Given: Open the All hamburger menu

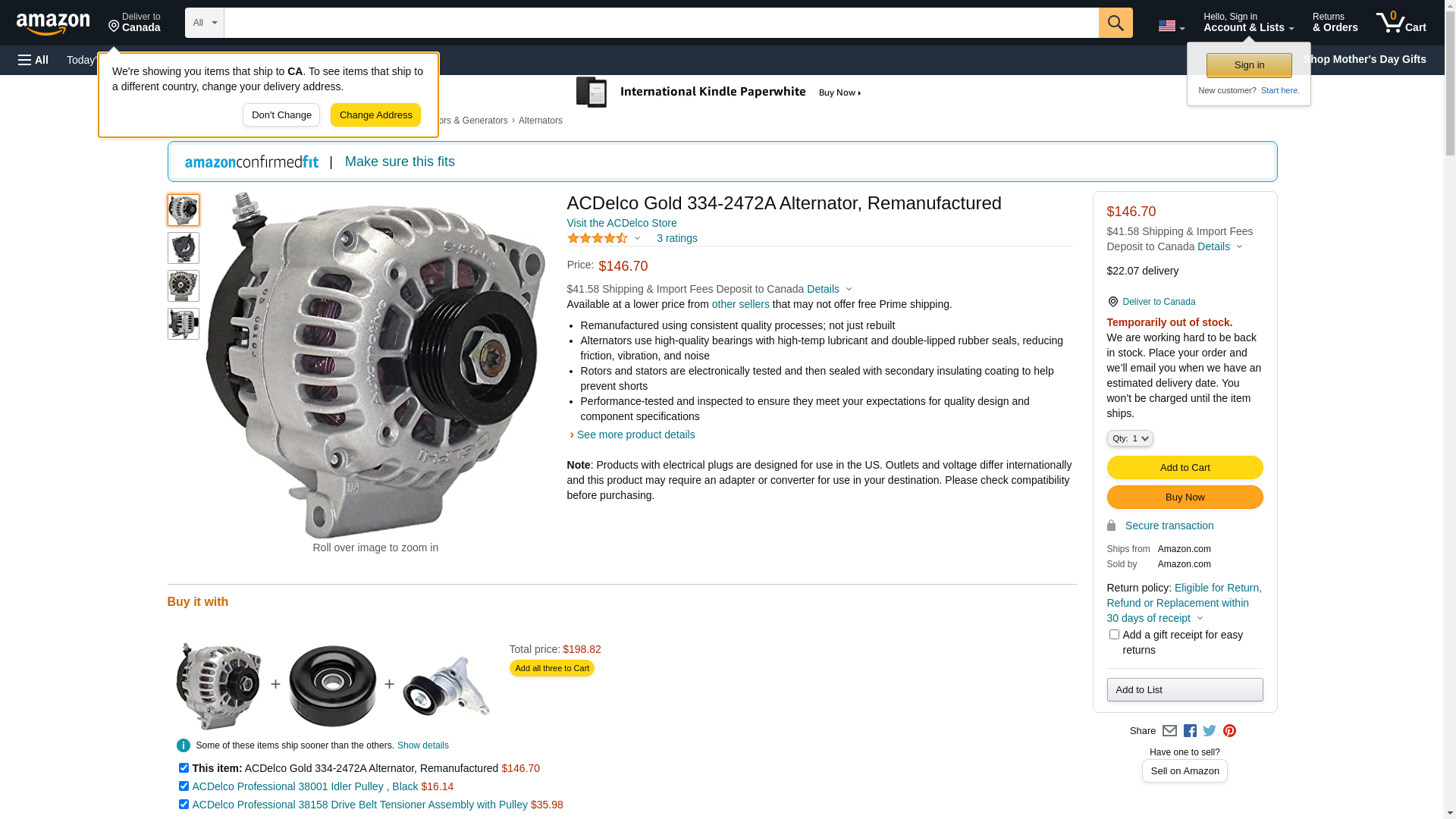Looking at the screenshot, I should (33, 60).
